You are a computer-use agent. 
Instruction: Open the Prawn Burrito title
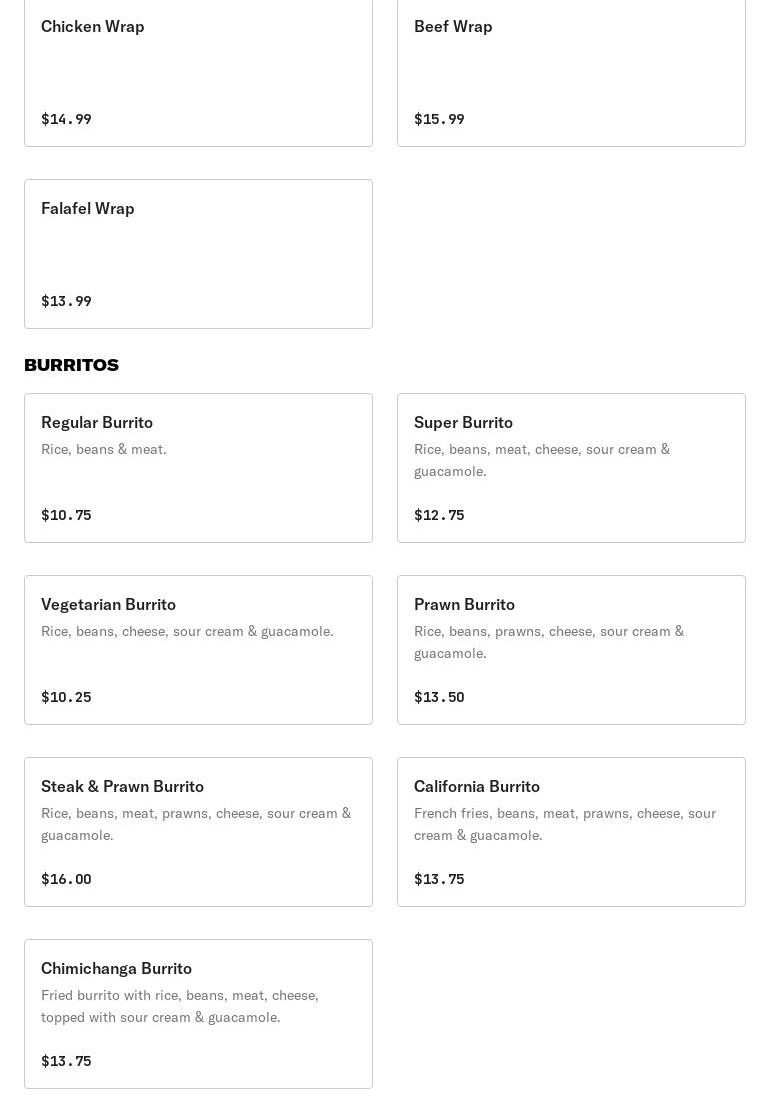(x=464, y=604)
